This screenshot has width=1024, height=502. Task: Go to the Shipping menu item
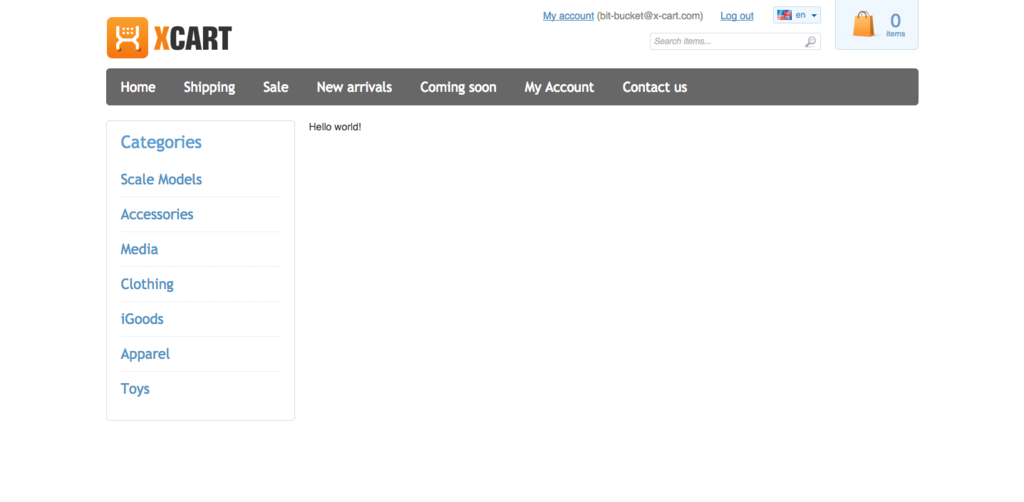(x=209, y=87)
